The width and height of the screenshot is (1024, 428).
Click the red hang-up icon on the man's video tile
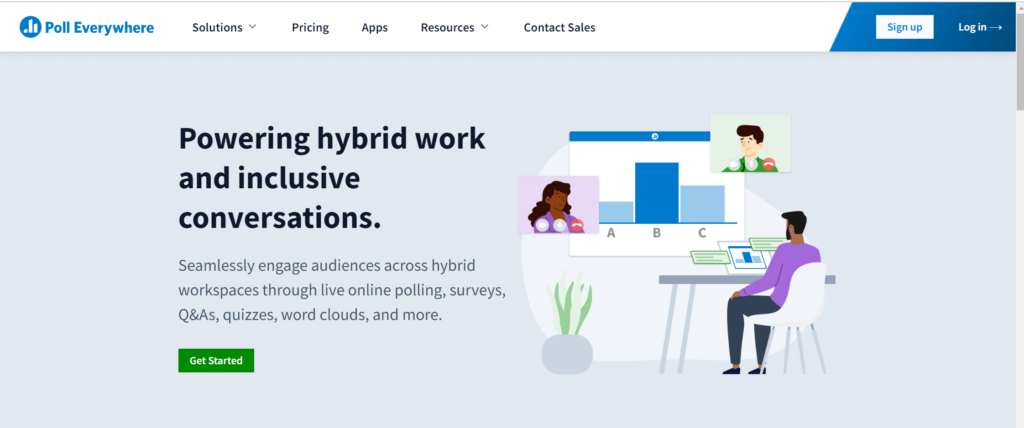[768, 164]
